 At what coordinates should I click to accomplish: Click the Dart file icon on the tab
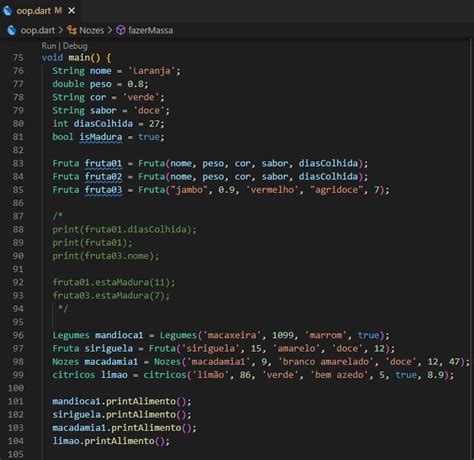point(7,11)
